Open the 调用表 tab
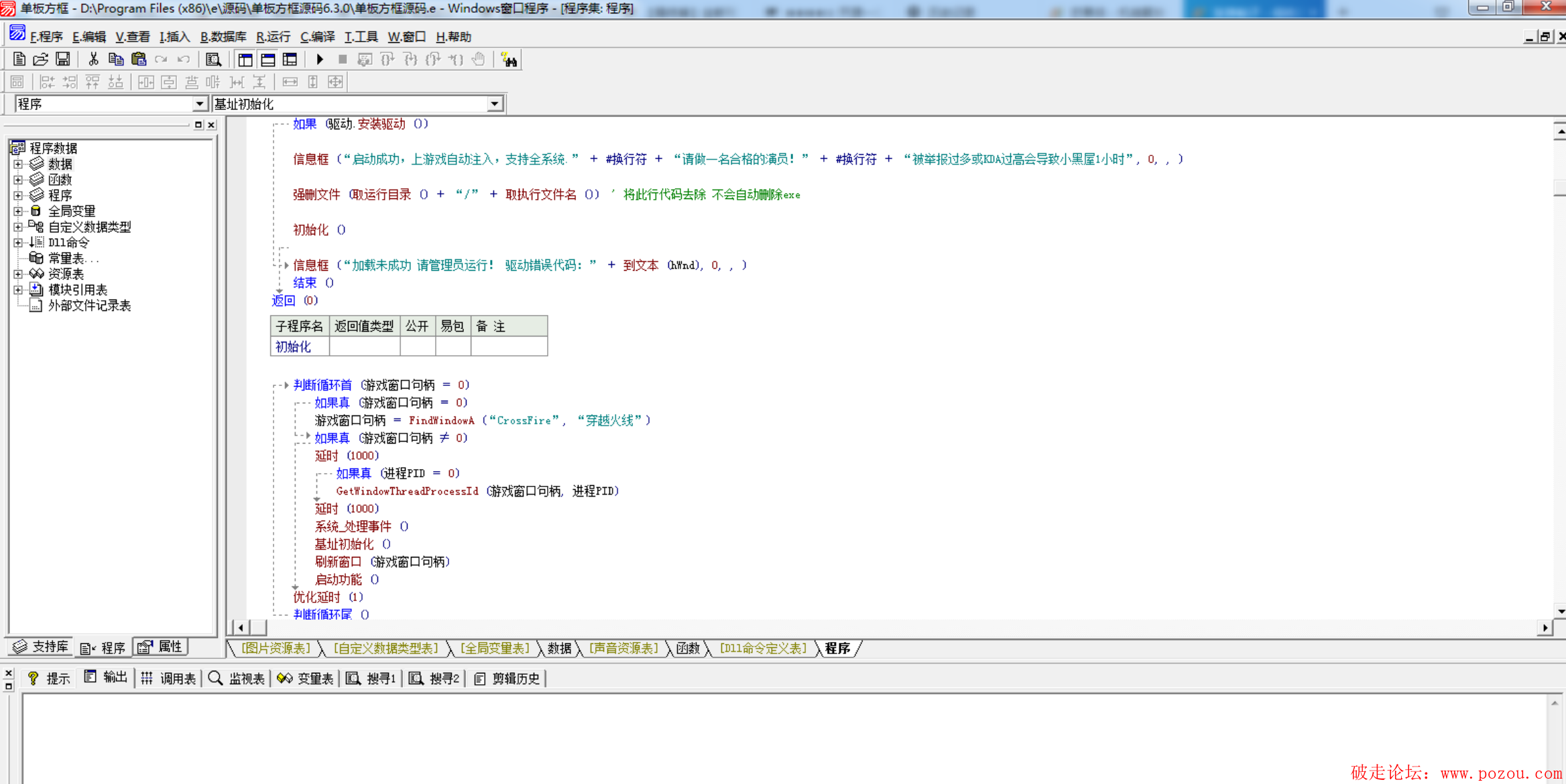Screen dimensions: 1566x784 click(x=168, y=678)
